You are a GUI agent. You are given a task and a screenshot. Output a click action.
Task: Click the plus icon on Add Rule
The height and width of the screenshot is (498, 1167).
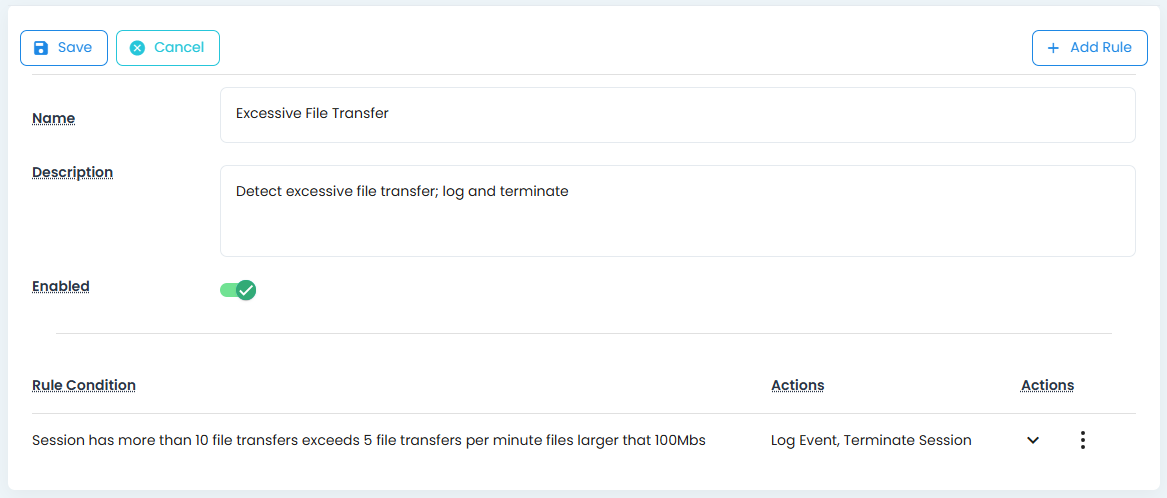[1053, 48]
